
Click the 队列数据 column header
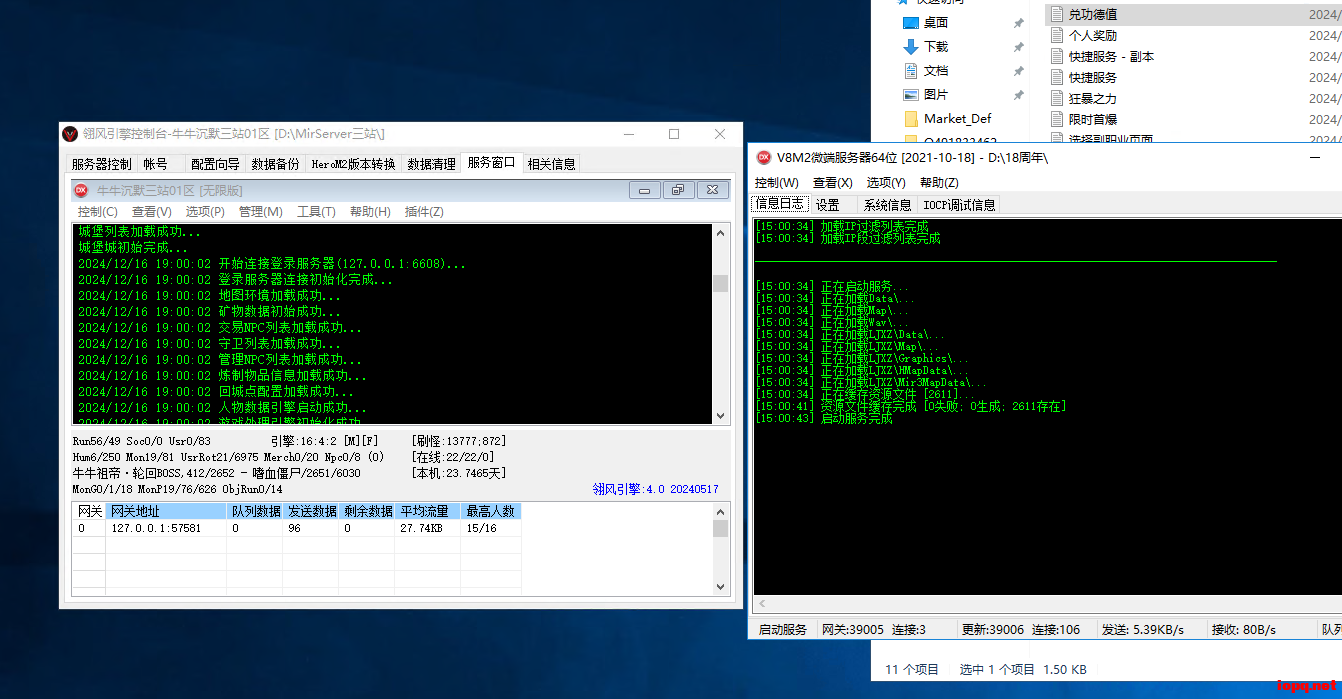[x=255, y=511]
